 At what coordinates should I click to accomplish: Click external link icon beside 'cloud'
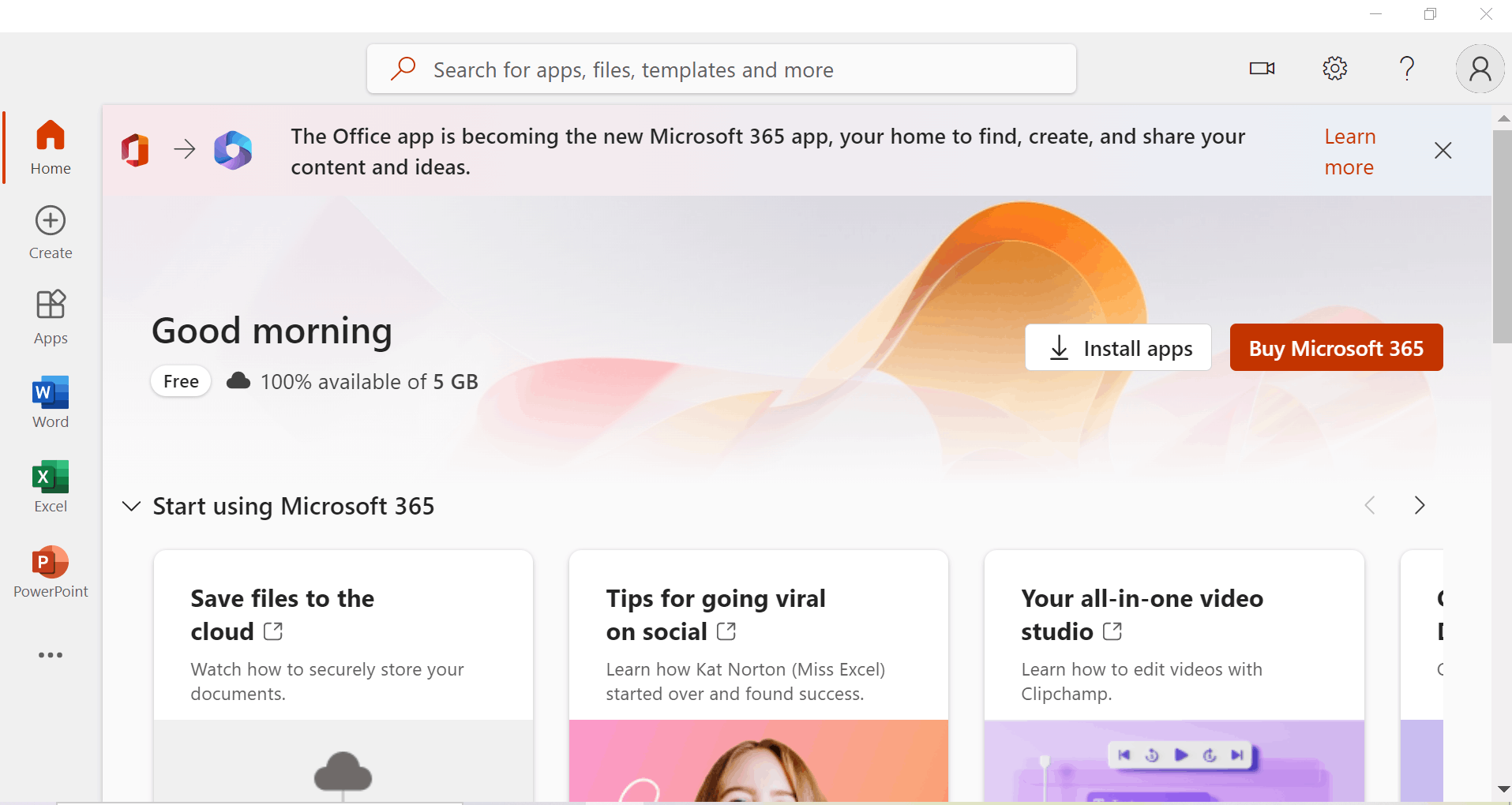(x=273, y=631)
